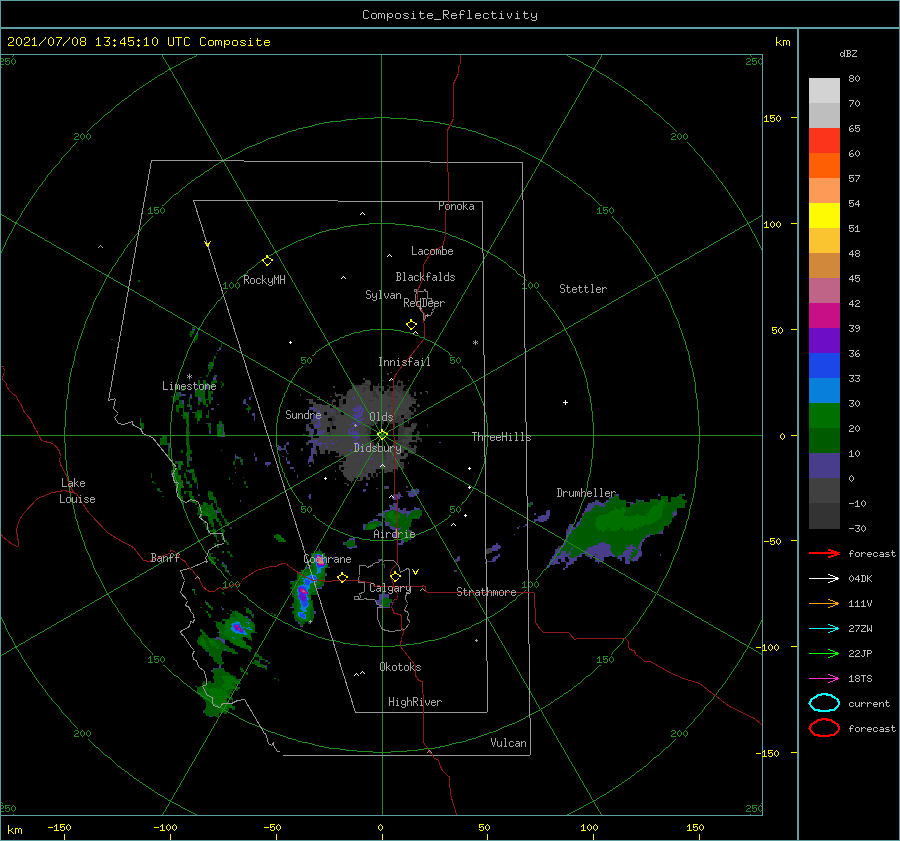Click the ThreeHills label
Image resolution: width=900 pixels, height=841 pixels.
click(502, 437)
